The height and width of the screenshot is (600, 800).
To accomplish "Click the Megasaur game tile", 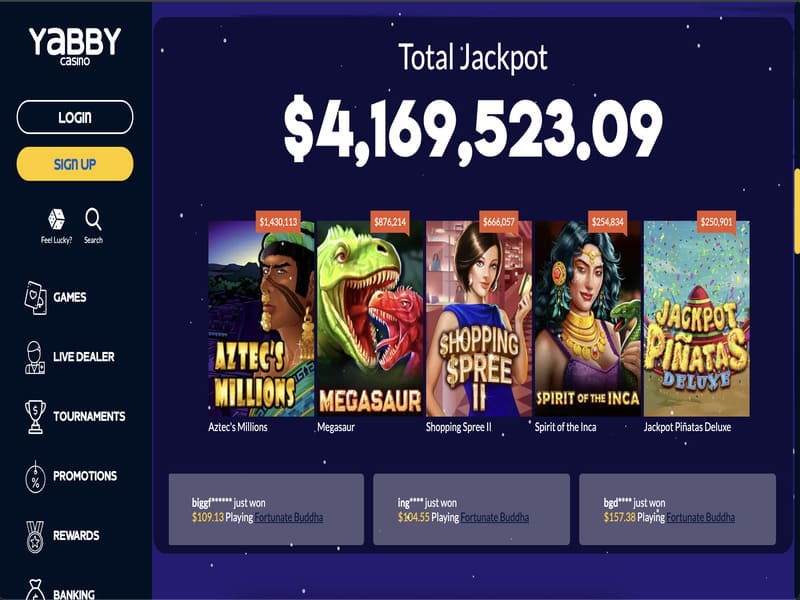I will [370, 320].
